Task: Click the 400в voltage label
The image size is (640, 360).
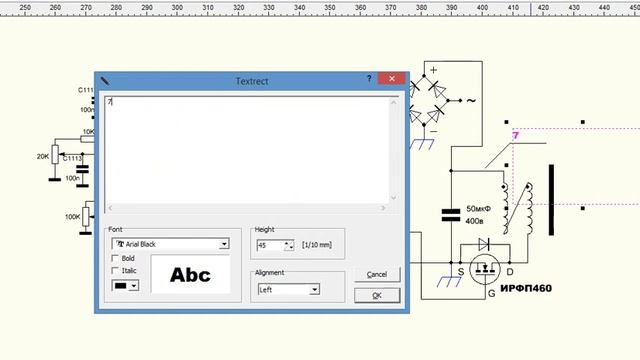Action: click(x=474, y=221)
